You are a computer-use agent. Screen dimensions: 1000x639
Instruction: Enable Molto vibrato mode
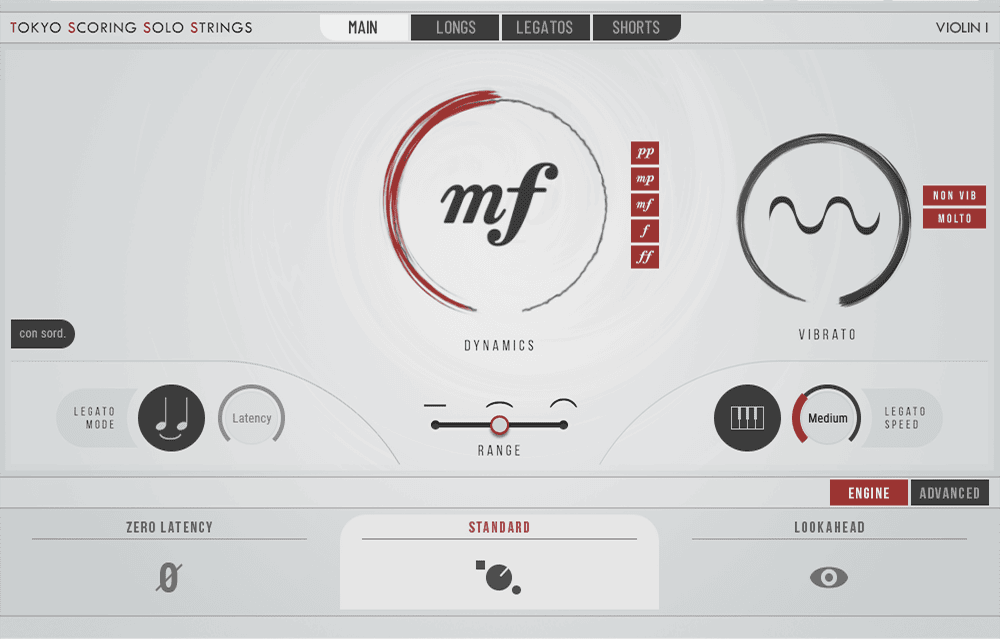[x=954, y=218]
